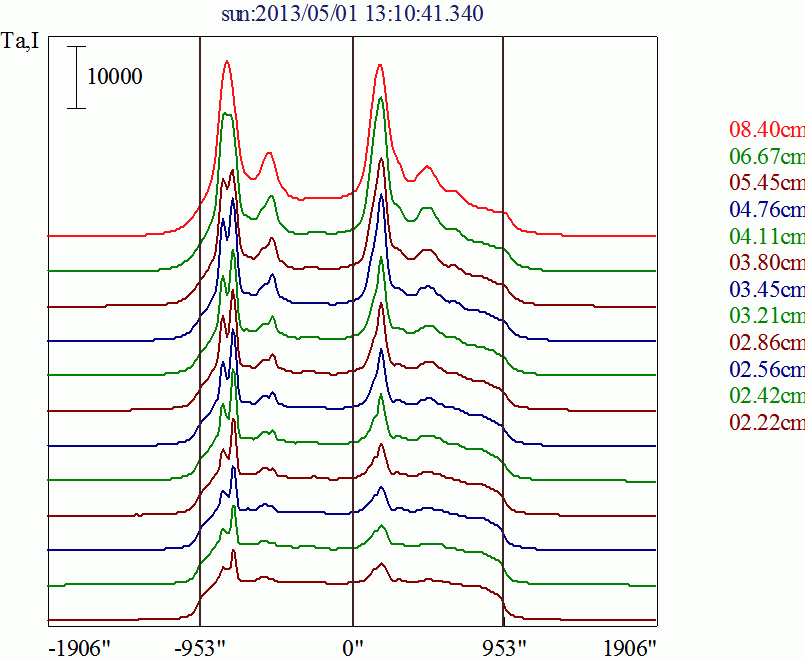Click the "10000" scale value label
The height and width of the screenshot is (660, 805).
click(114, 76)
